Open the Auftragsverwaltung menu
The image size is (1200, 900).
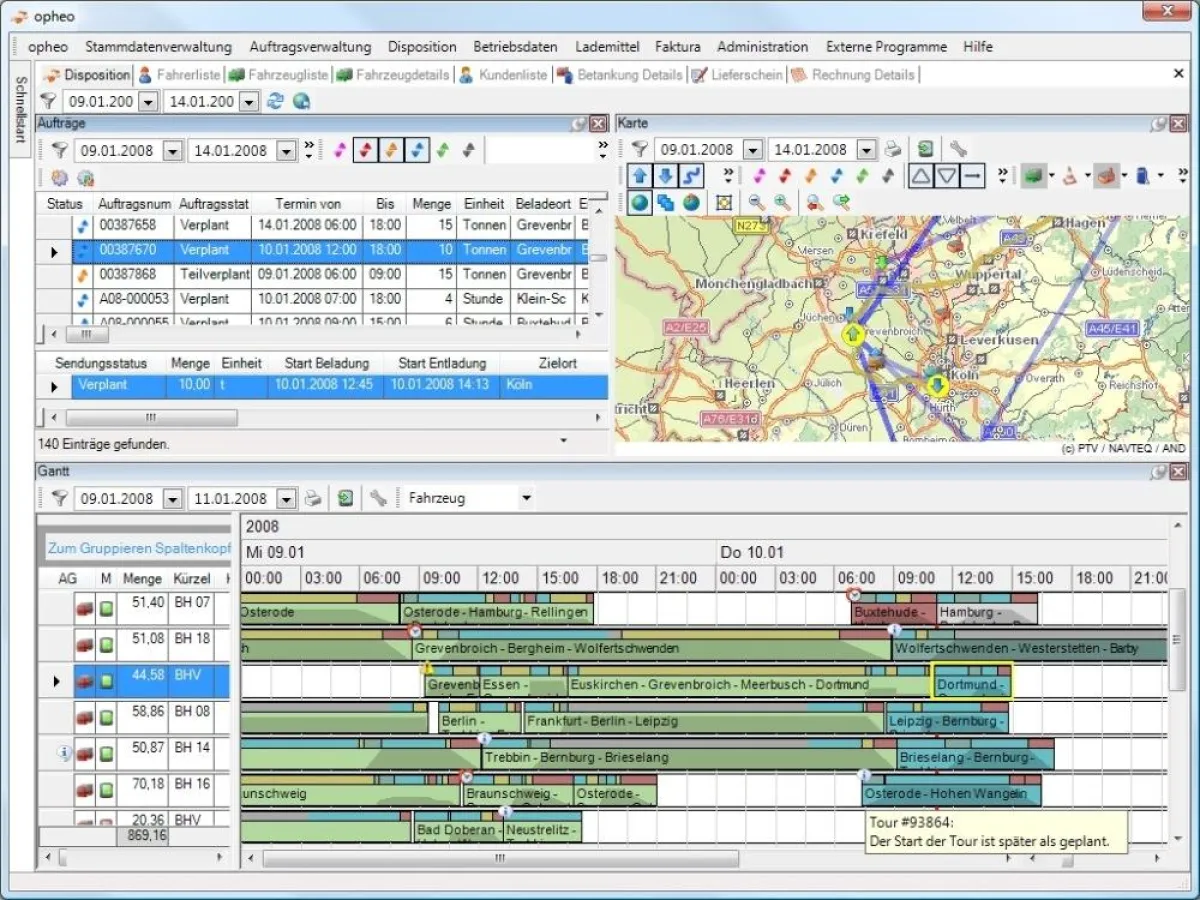tap(310, 47)
